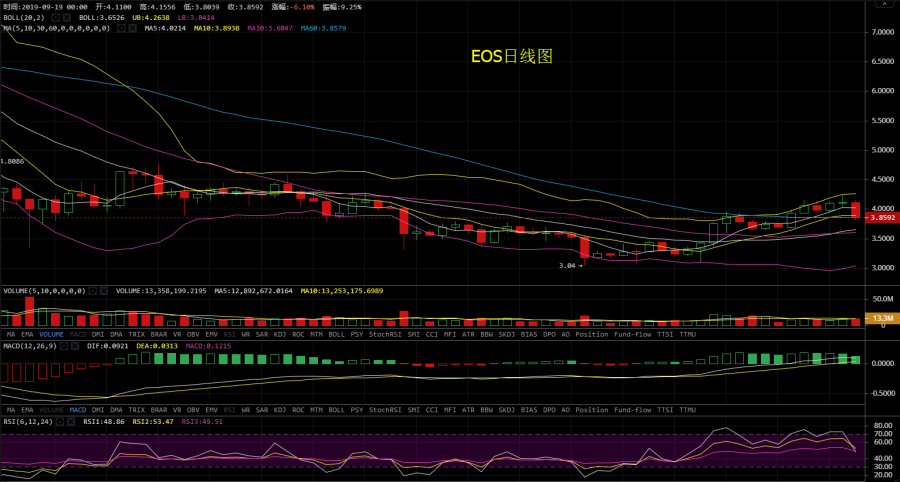The height and width of the screenshot is (482, 900).
Task: Select OBV tab in row under volume chart
Action: tap(193, 334)
